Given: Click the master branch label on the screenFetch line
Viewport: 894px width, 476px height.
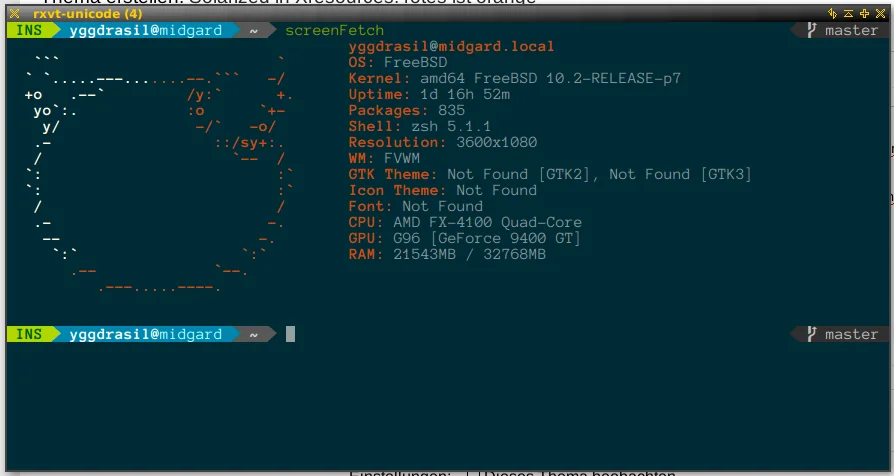Looking at the screenshot, I should point(851,30).
